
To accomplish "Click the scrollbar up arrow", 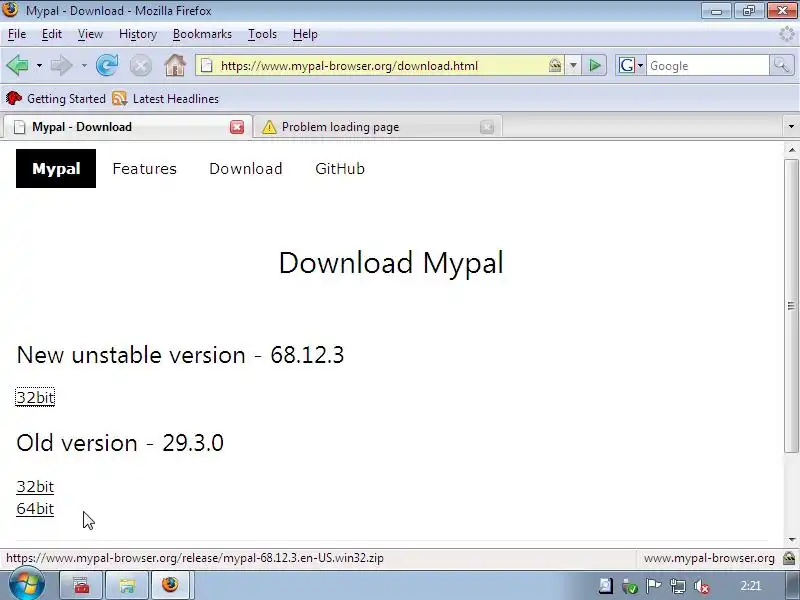I will 791,149.
